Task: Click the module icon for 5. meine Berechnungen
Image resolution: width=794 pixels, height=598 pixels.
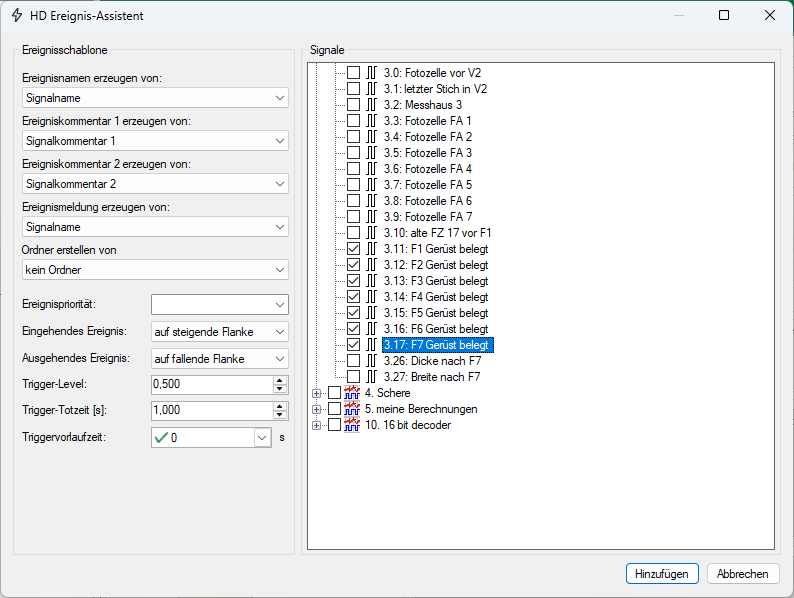Action: pos(352,409)
